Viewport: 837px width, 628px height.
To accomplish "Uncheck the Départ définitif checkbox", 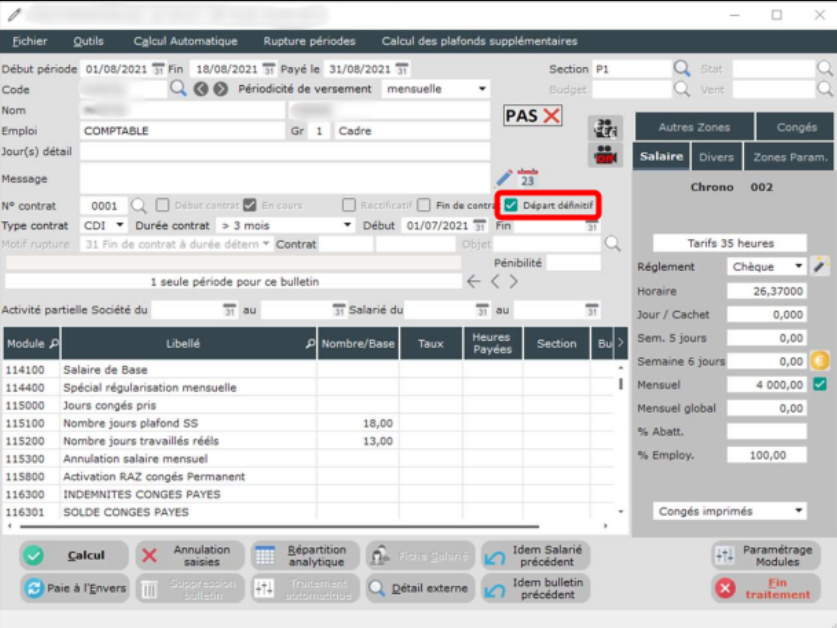I will point(511,205).
